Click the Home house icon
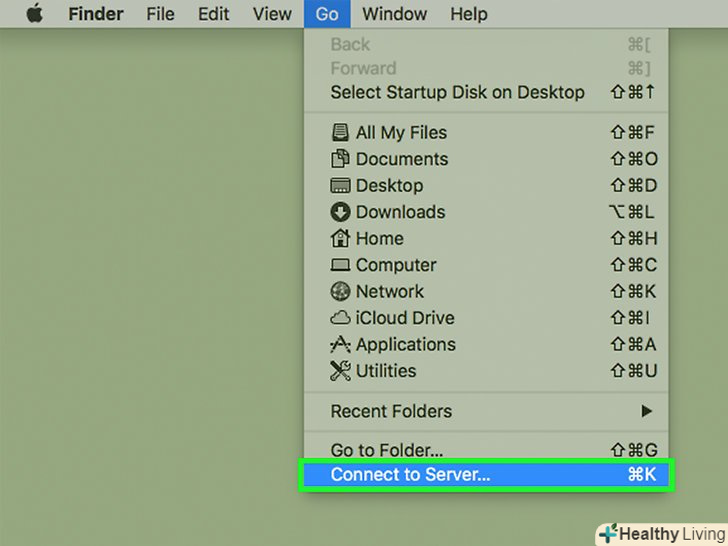 tap(340, 239)
